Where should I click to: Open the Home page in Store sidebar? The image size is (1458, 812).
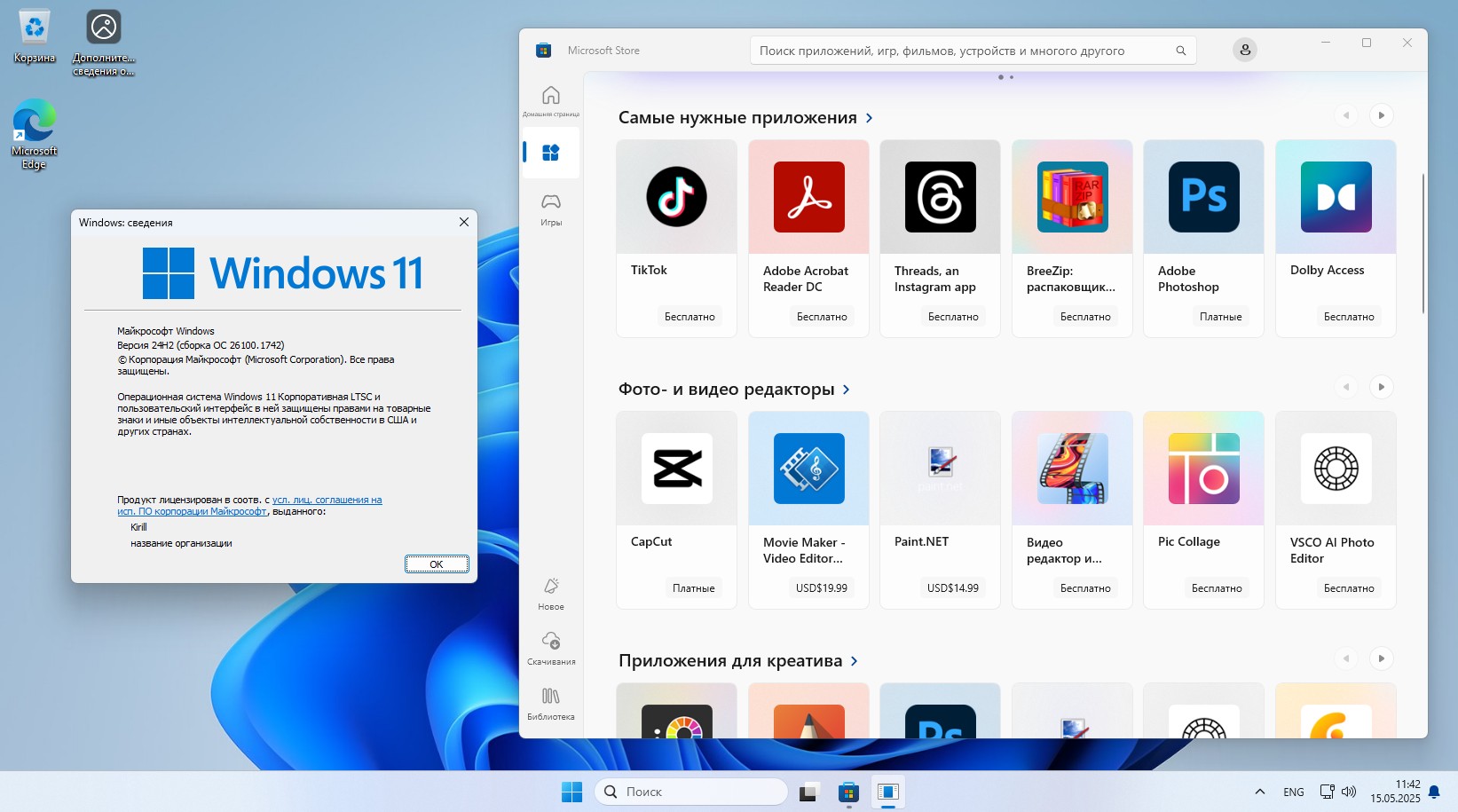coord(551,101)
